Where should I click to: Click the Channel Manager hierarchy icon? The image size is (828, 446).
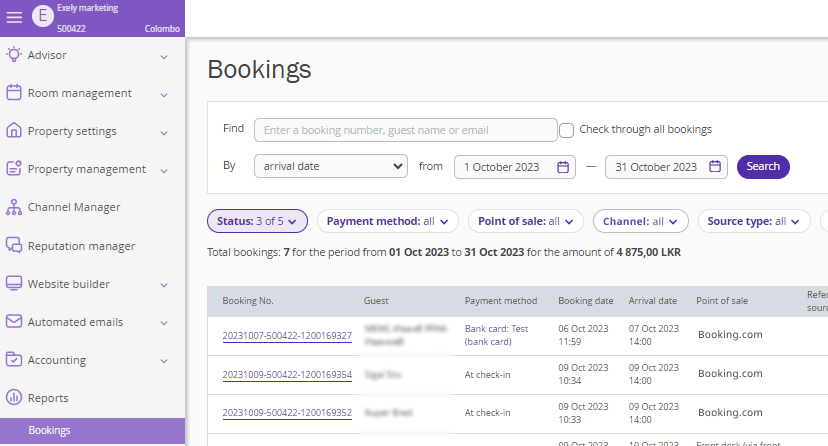point(14,207)
